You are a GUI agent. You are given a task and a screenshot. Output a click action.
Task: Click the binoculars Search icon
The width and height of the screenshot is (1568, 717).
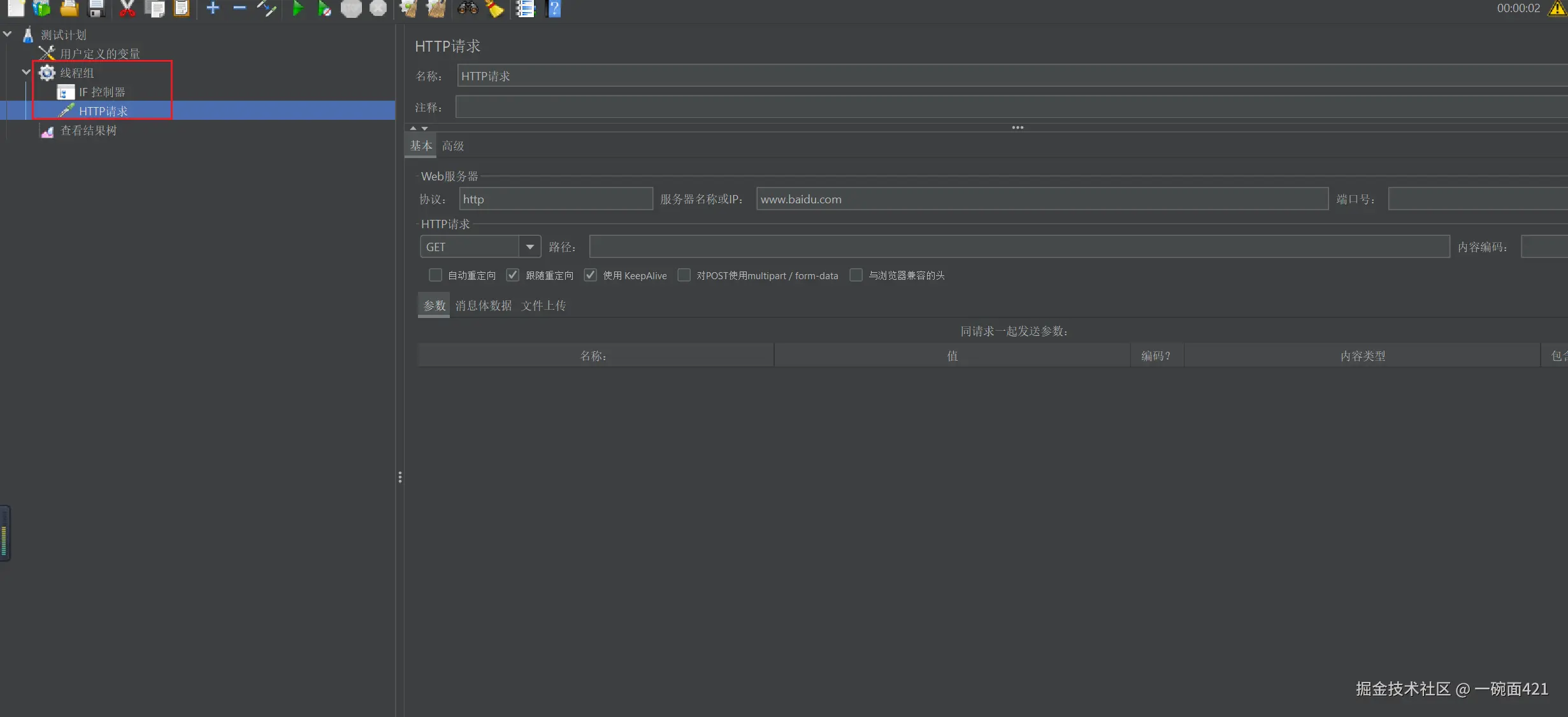pos(468,8)
